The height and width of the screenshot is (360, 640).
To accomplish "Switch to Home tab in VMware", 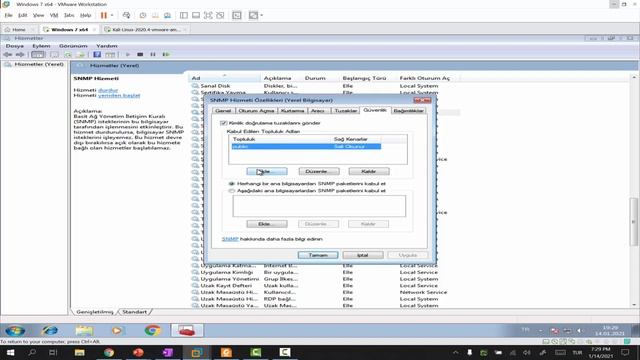I will (x=18, y=30).
